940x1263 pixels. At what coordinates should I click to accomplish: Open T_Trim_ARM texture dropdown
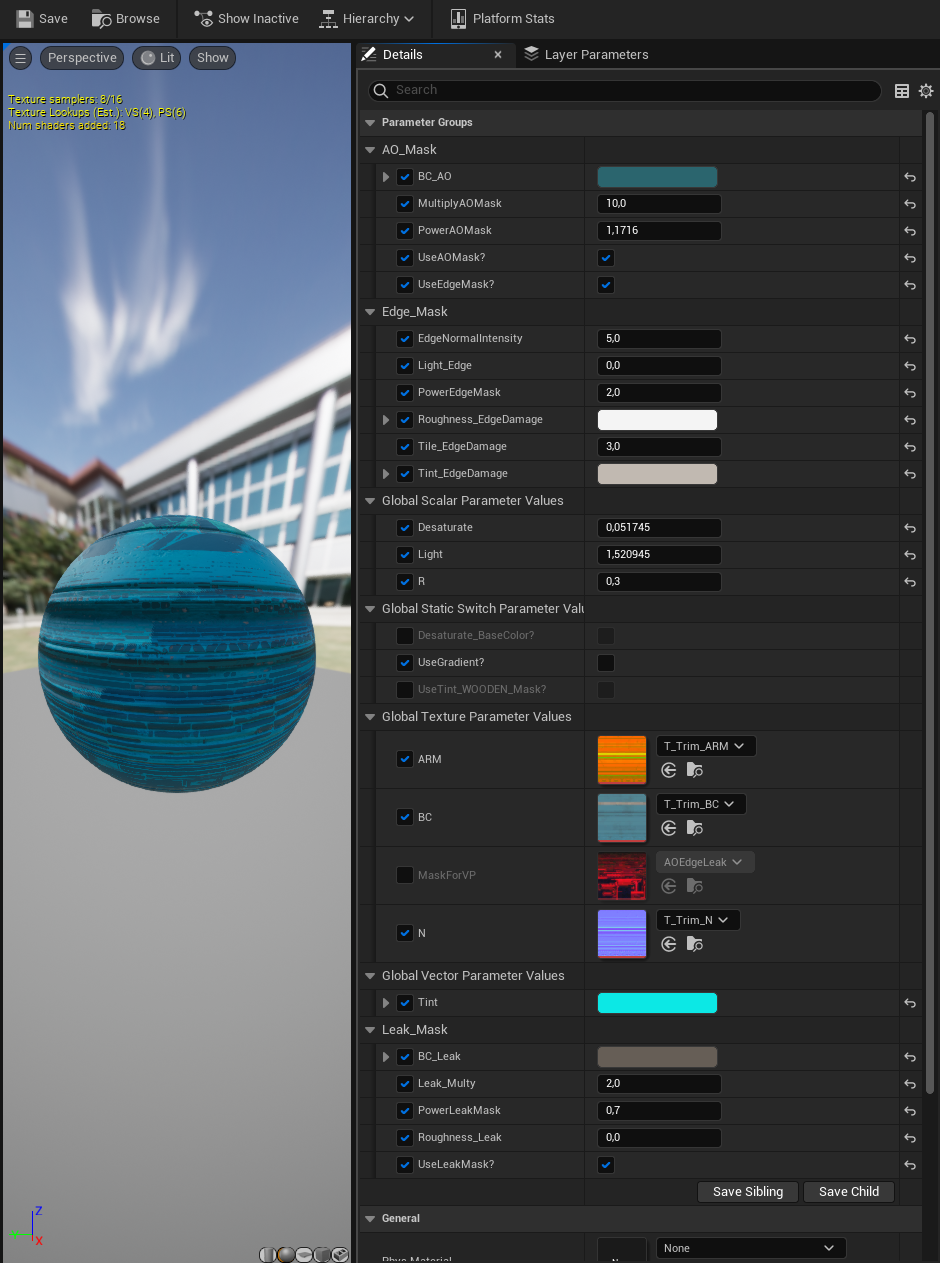[x=706, y=746]
